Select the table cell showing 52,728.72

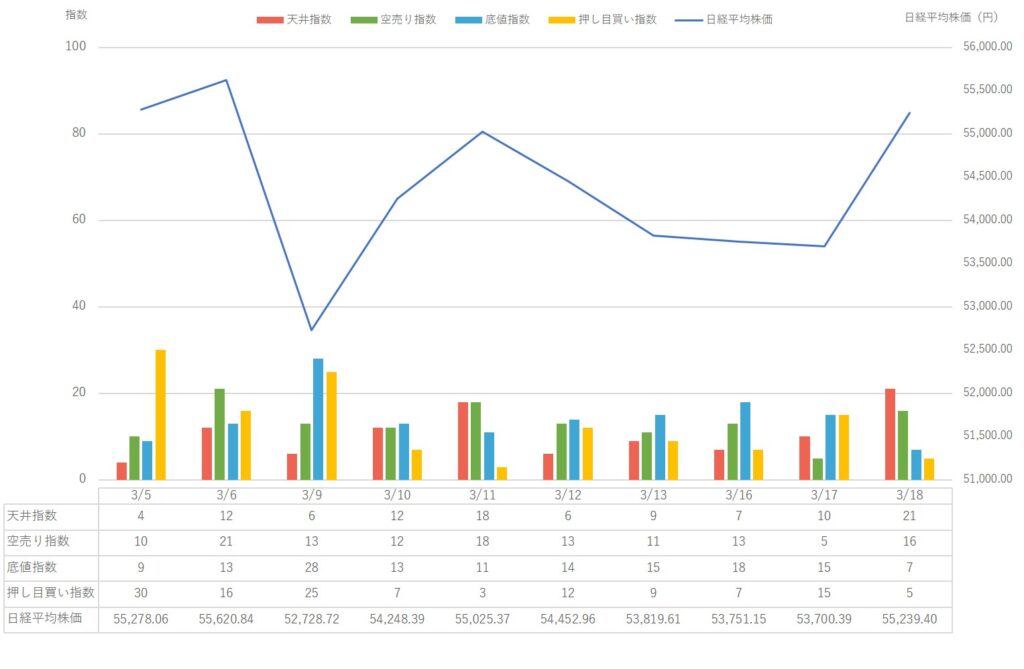311,619
